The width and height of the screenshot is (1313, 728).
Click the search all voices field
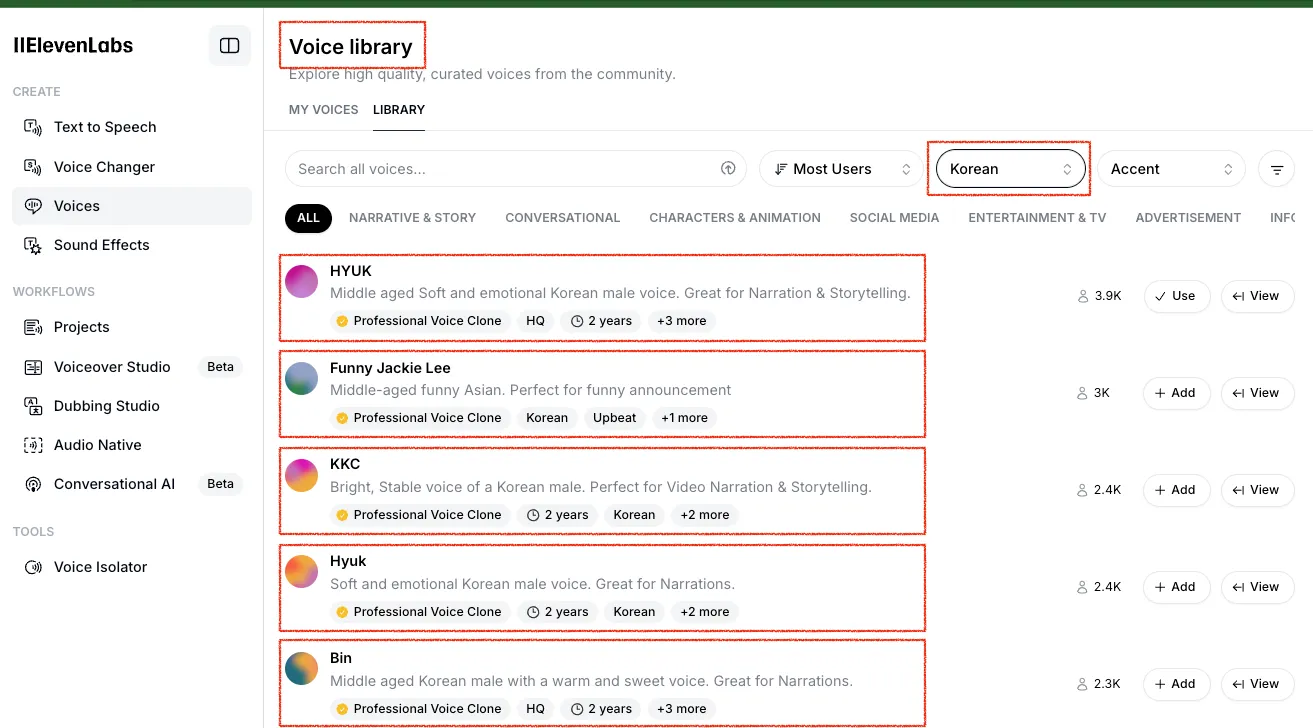point(515,169)
